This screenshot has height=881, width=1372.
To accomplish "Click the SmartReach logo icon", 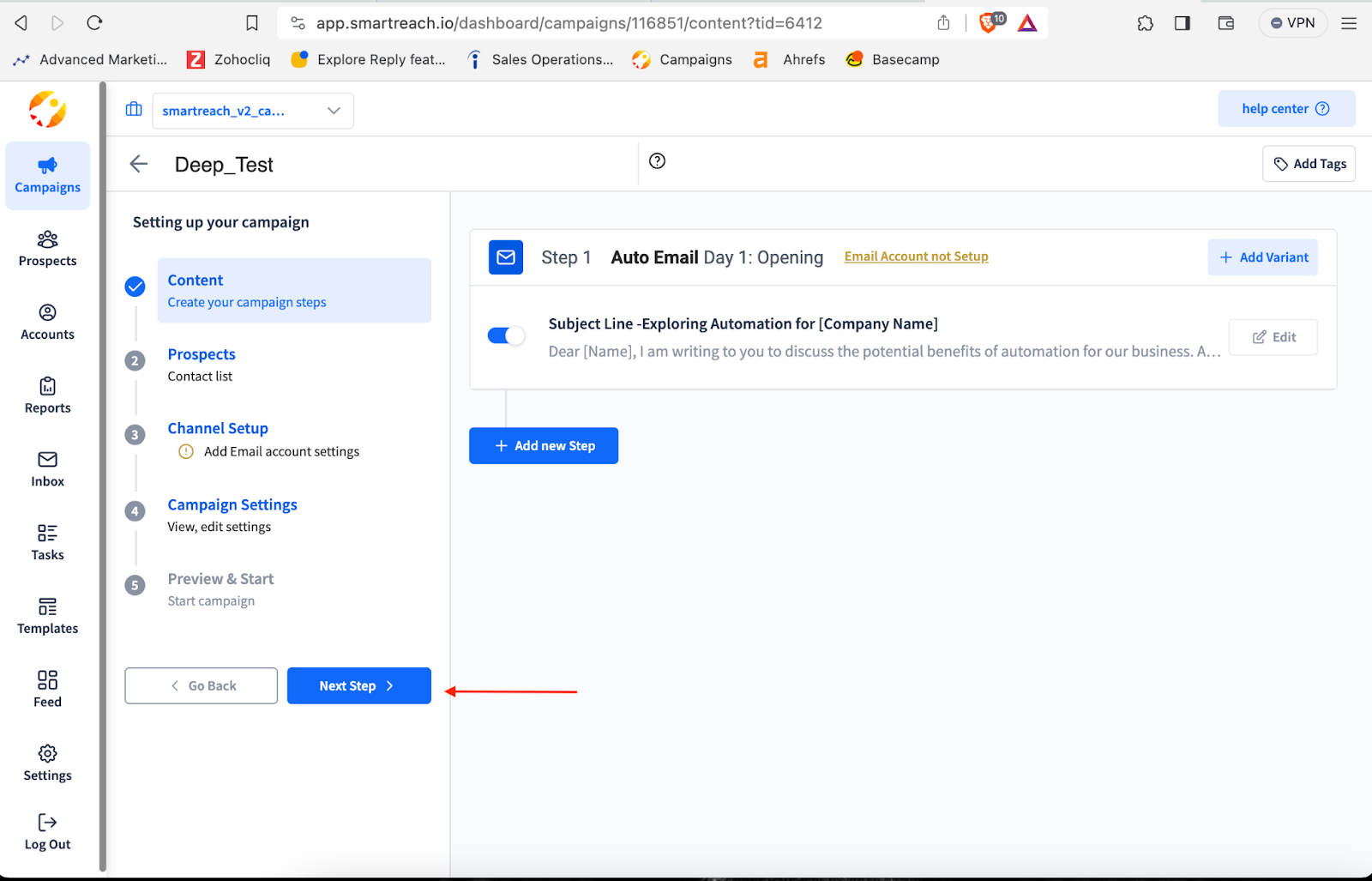I will click(47, 110).
